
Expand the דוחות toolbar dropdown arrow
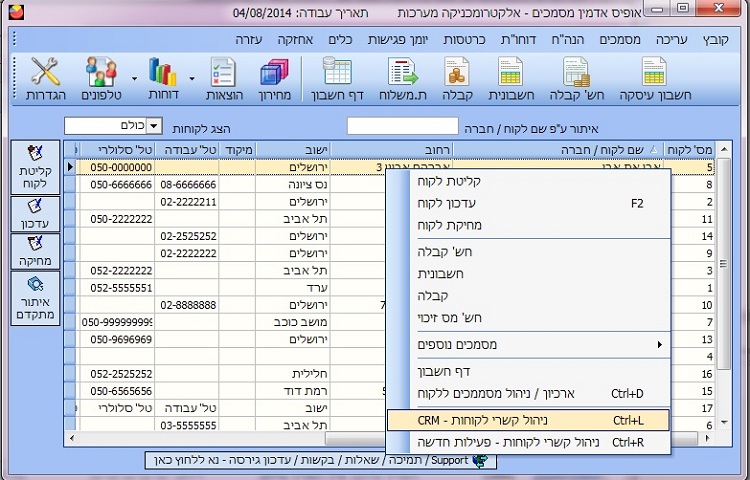pos(192,78)
